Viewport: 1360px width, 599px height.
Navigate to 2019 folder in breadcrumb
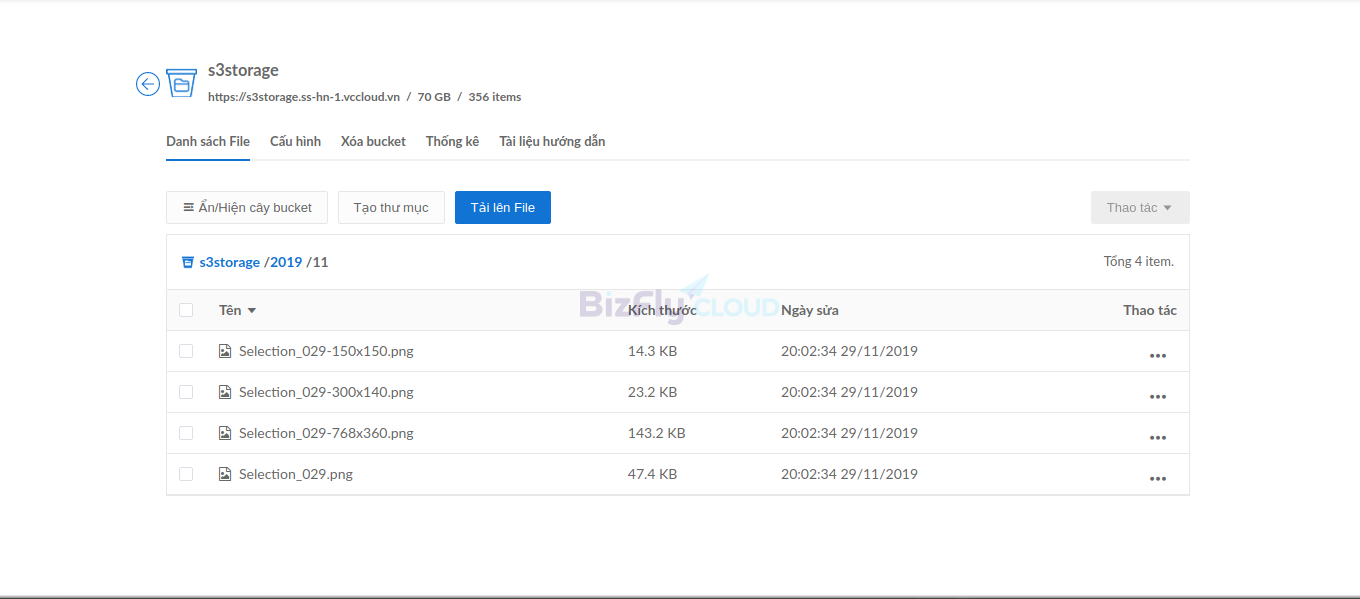coord(286,262)
